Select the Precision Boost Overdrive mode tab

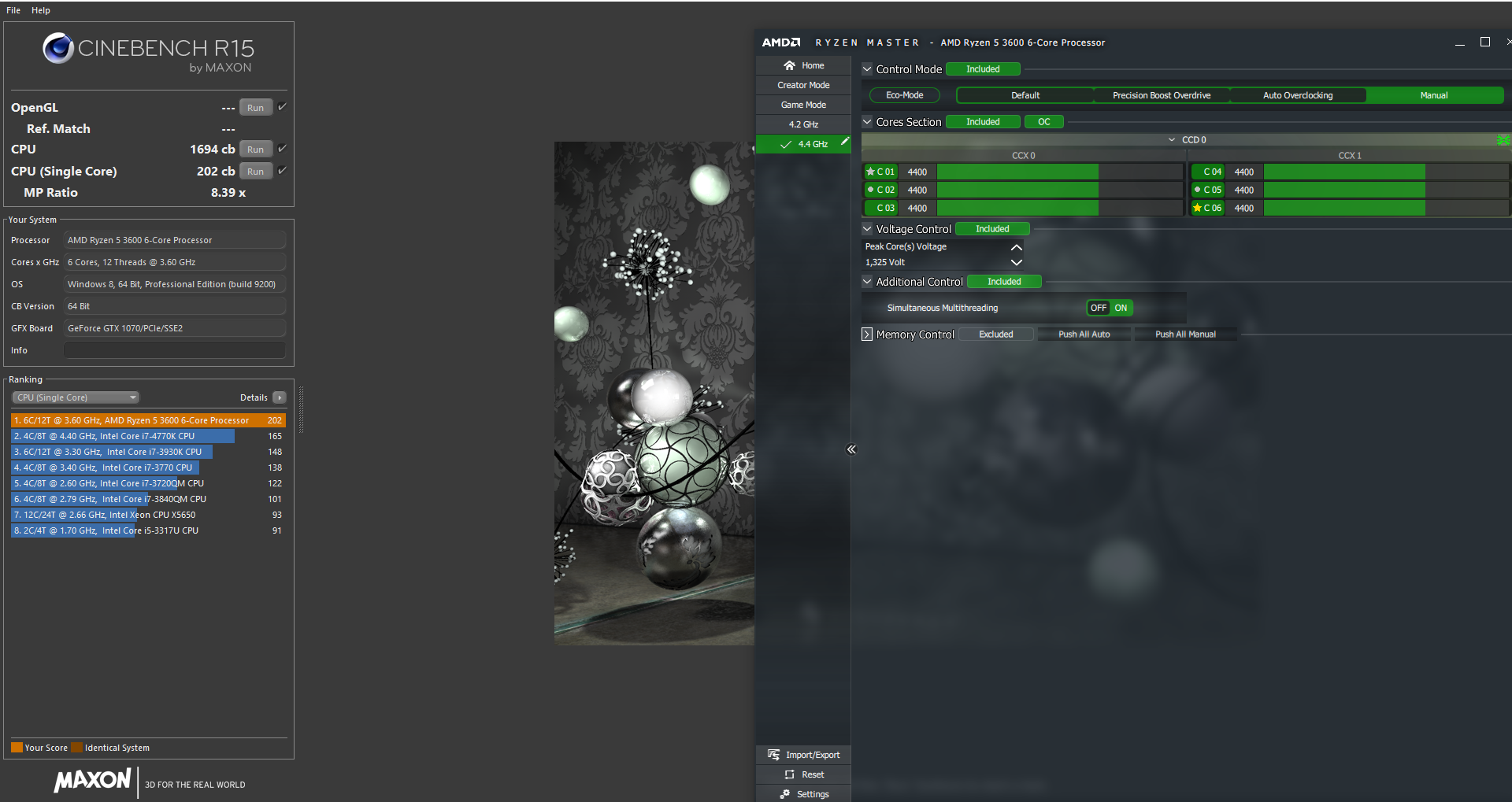(x=1161, y=95)
